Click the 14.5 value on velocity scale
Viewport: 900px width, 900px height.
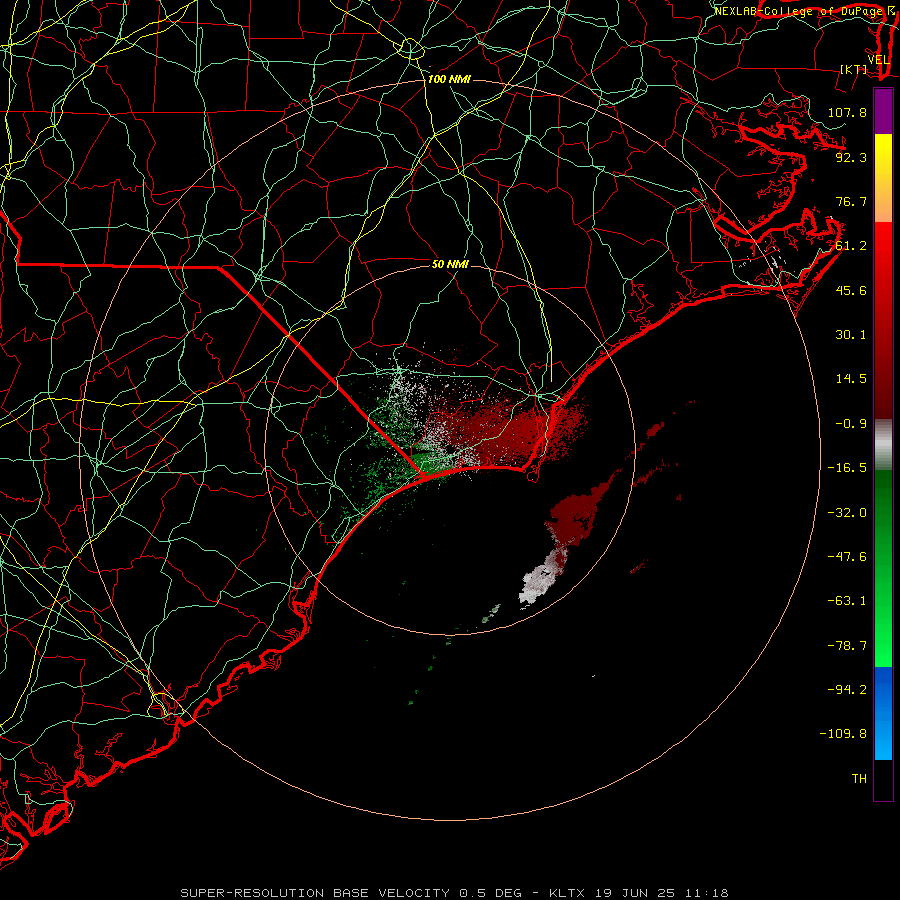tap(851, 379)
